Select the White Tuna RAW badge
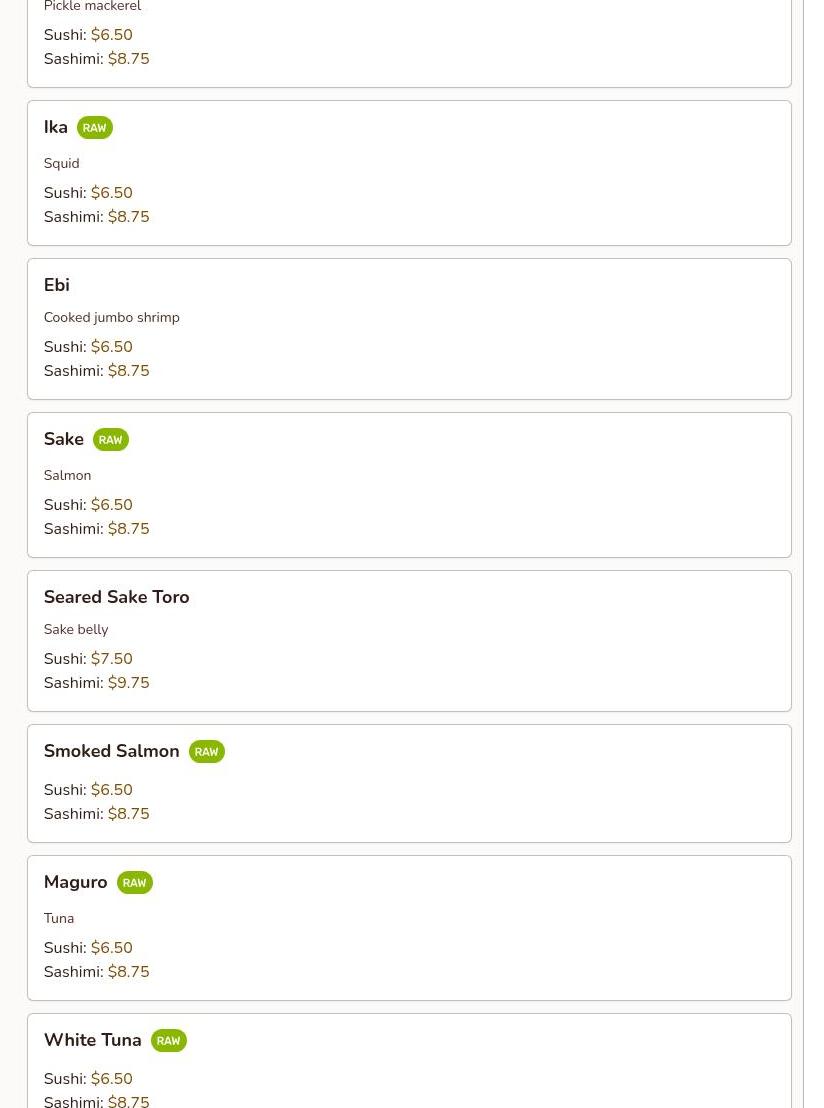 pos(168,1041)
